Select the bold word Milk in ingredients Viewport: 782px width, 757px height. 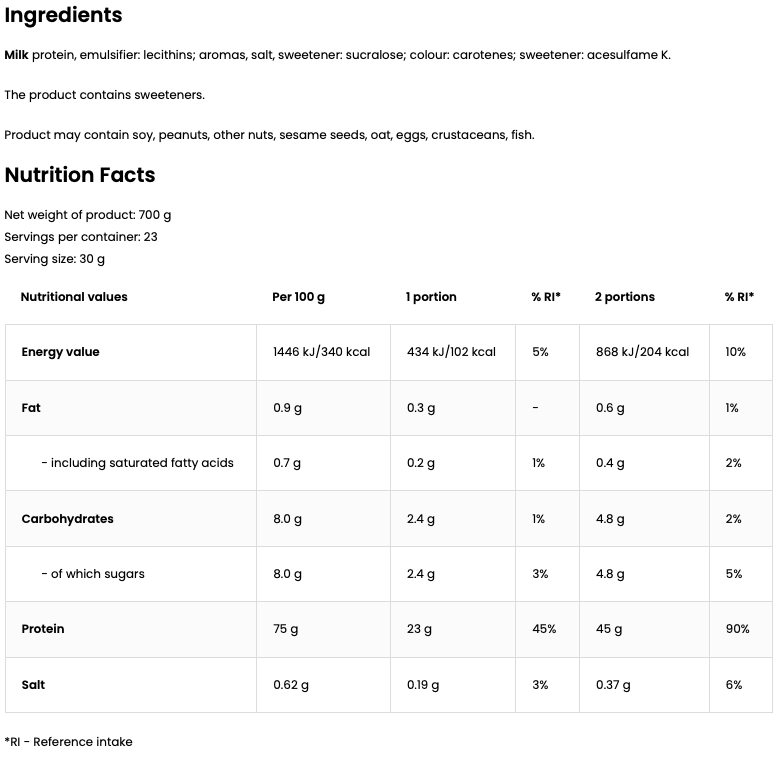pyautogui.click(x=17, y=55)
